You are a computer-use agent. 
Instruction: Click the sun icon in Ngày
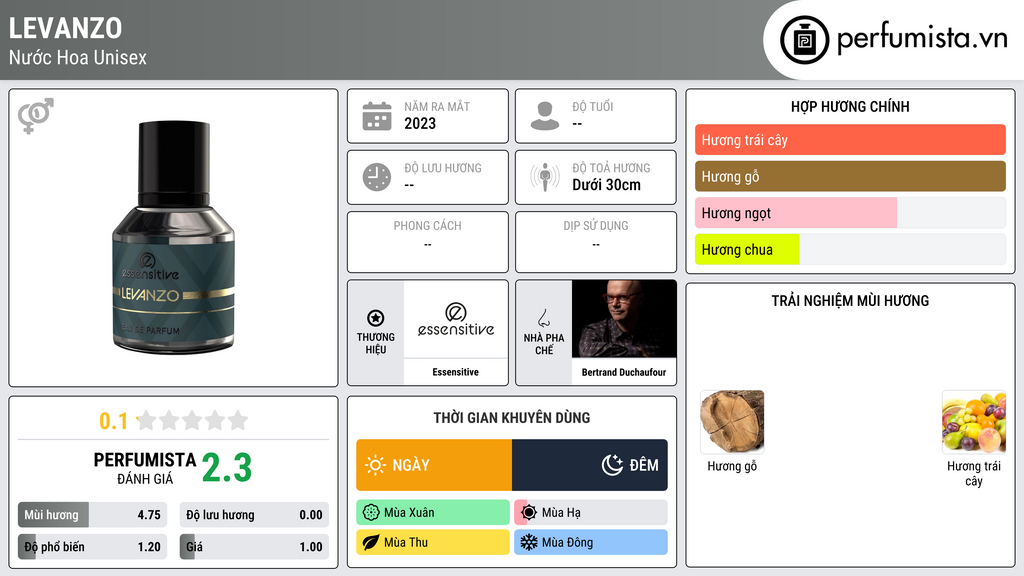375,465
